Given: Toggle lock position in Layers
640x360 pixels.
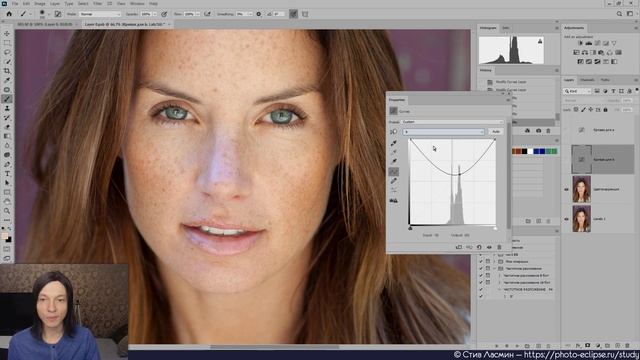Looking at the screenshot, I should pyautogui.click(x=591, y=109).
